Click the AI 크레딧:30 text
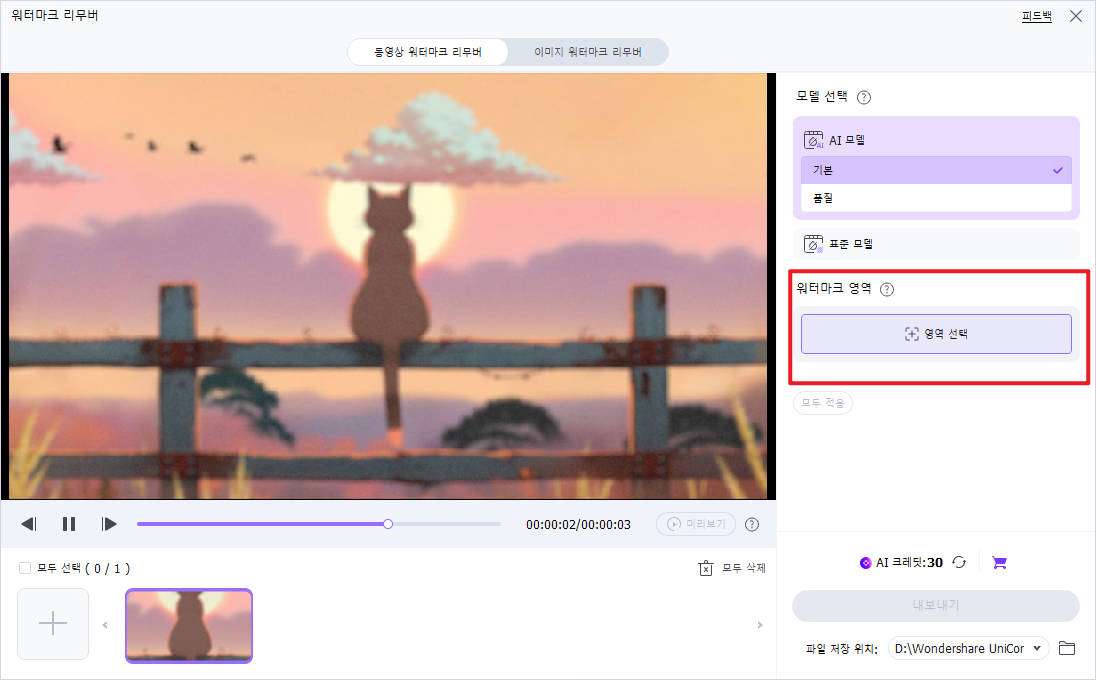1096x680 pixels. pos(909,563)
